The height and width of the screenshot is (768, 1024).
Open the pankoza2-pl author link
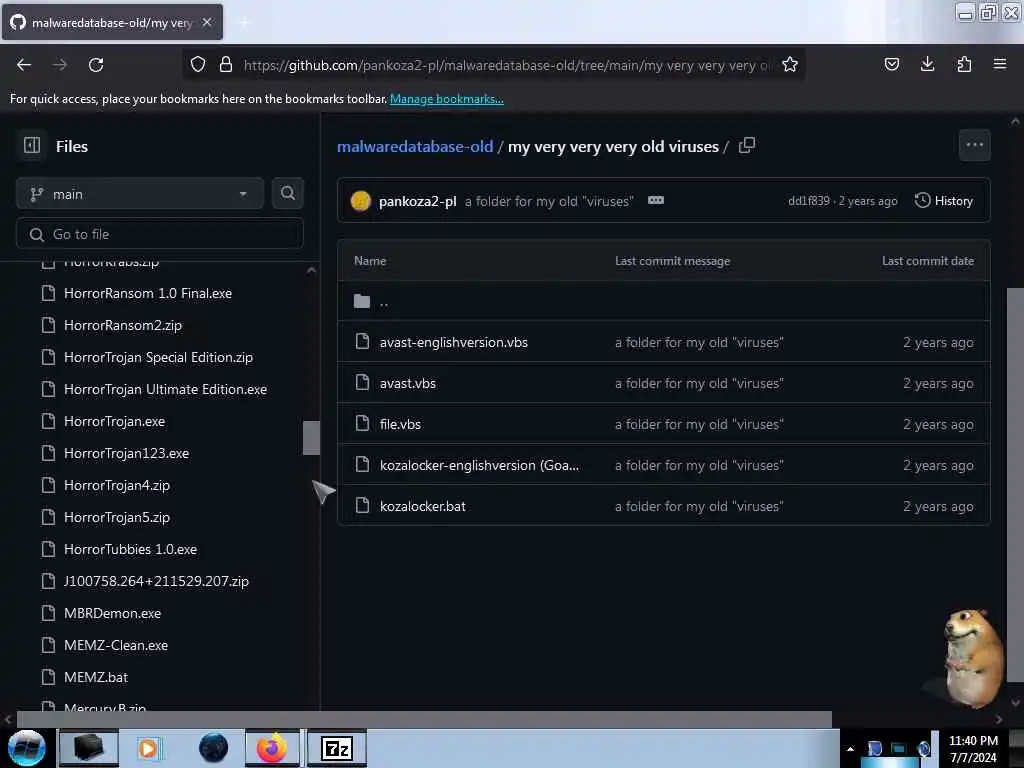coord(417,201)
